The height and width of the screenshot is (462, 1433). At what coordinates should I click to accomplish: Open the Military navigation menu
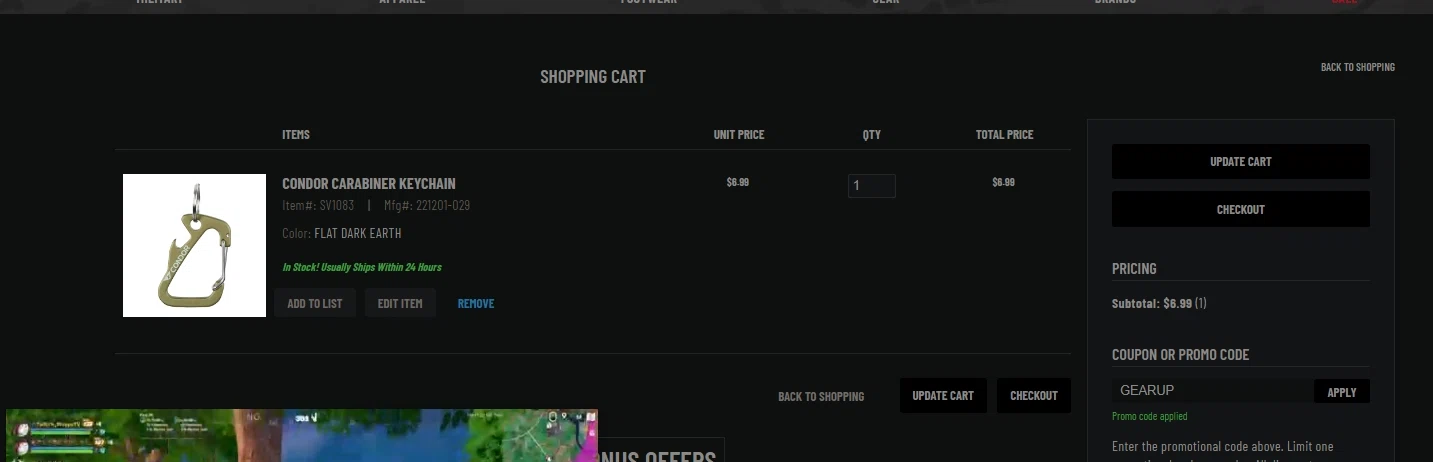click(159, 3)
